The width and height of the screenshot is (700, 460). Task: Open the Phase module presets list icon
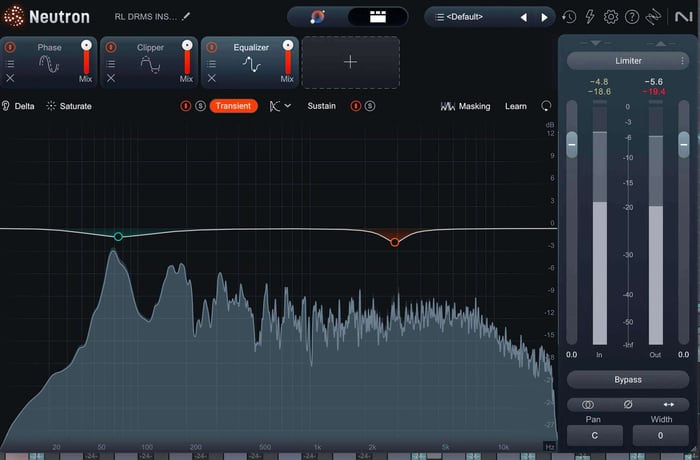10,64
